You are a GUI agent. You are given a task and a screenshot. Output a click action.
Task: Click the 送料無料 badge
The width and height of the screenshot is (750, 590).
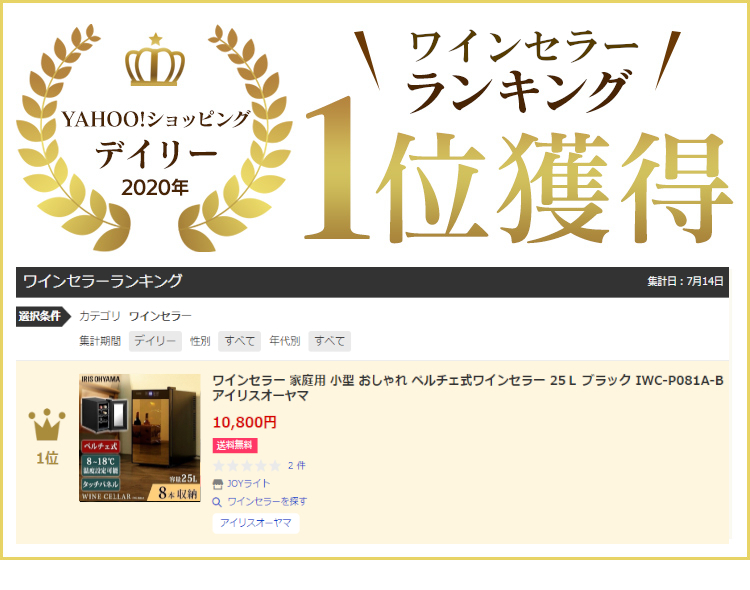[235, 445]
